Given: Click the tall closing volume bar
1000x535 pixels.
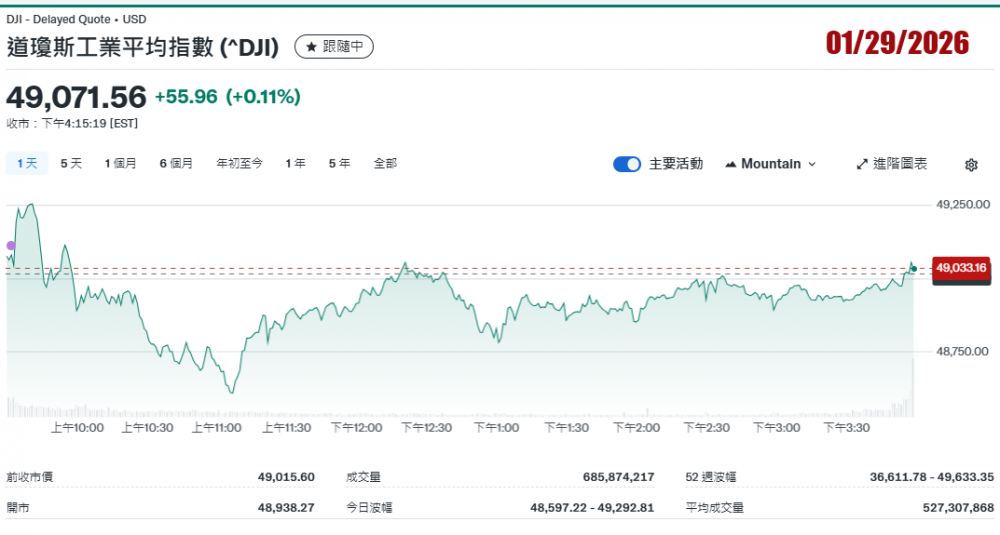Looking at the screenshot, I should tap(913, 388).
